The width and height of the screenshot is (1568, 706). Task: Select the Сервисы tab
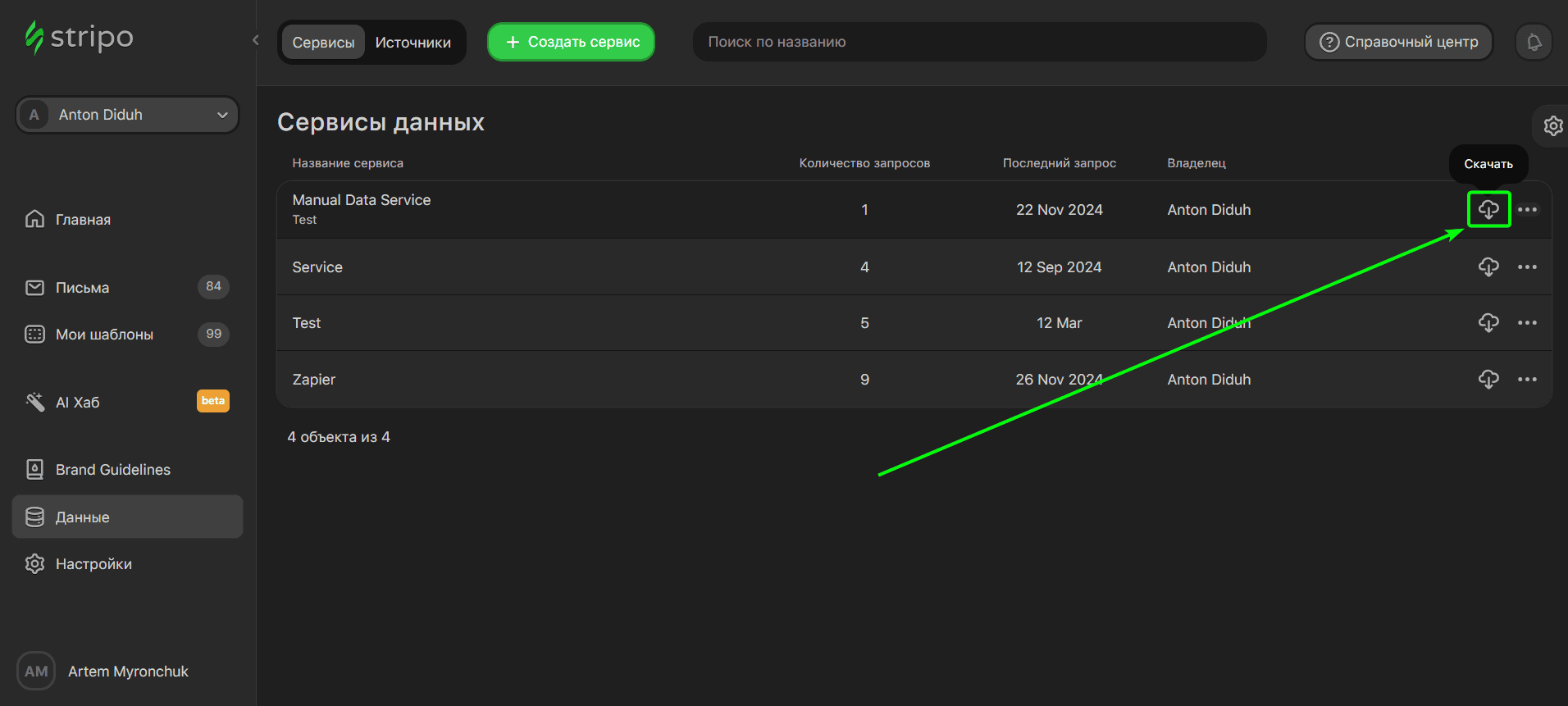(323, 43)
